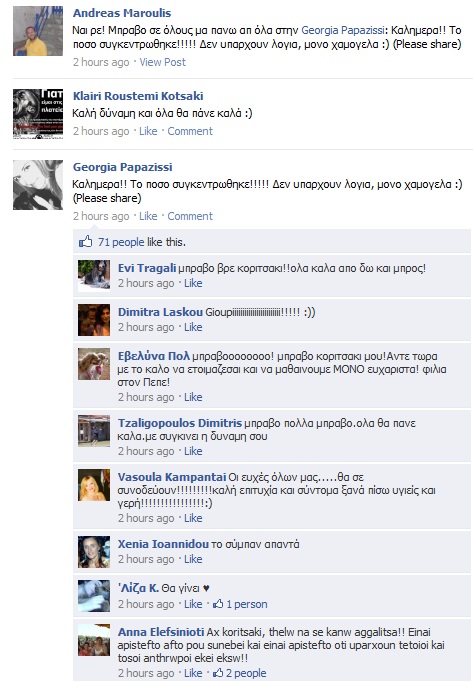Like Εβελύνα Πολ's comment
Viewport: 473px width, 681px height.
pyautogui.click(x=193, y=397)
